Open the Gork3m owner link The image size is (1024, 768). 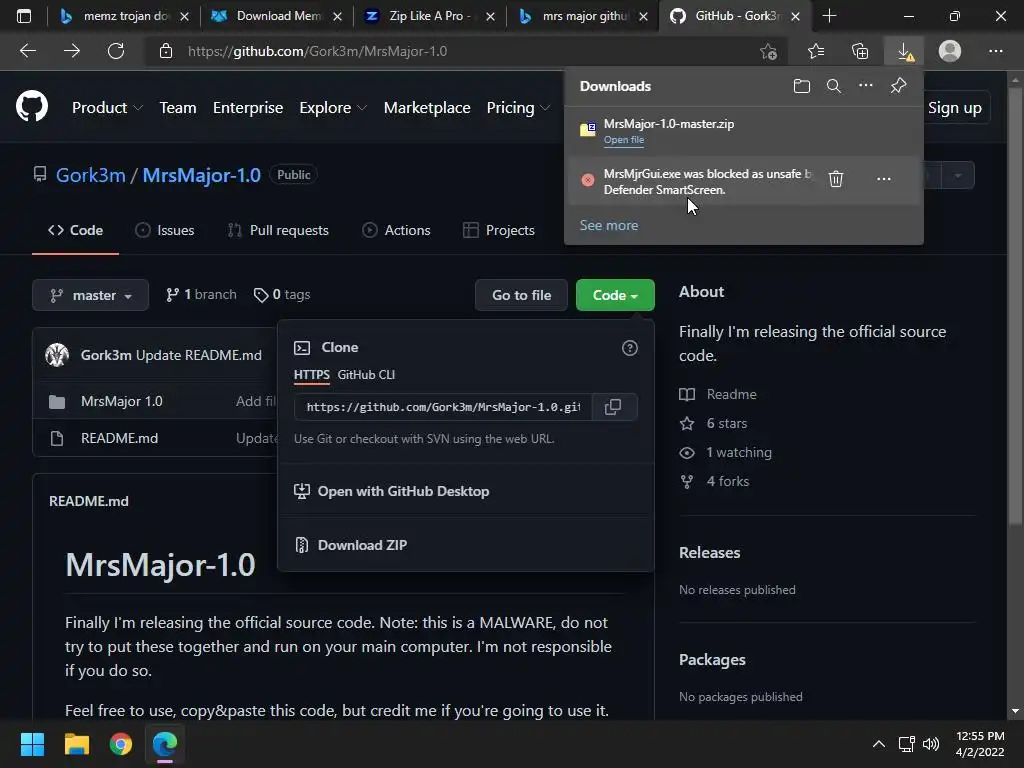91,175
